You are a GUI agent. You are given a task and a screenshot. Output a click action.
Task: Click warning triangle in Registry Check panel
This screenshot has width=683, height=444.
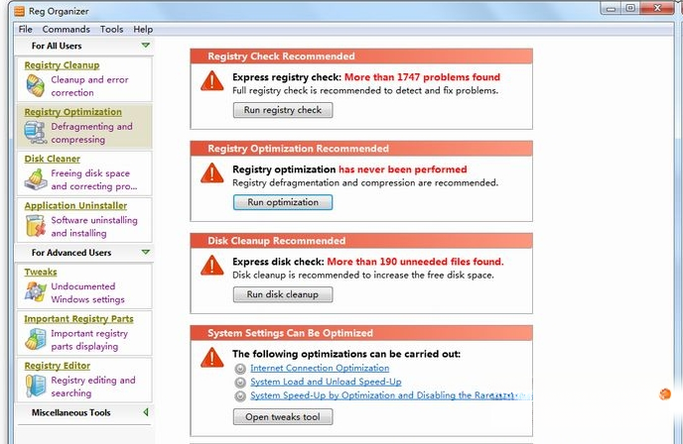pyautogui.click(x=212, y=81)
